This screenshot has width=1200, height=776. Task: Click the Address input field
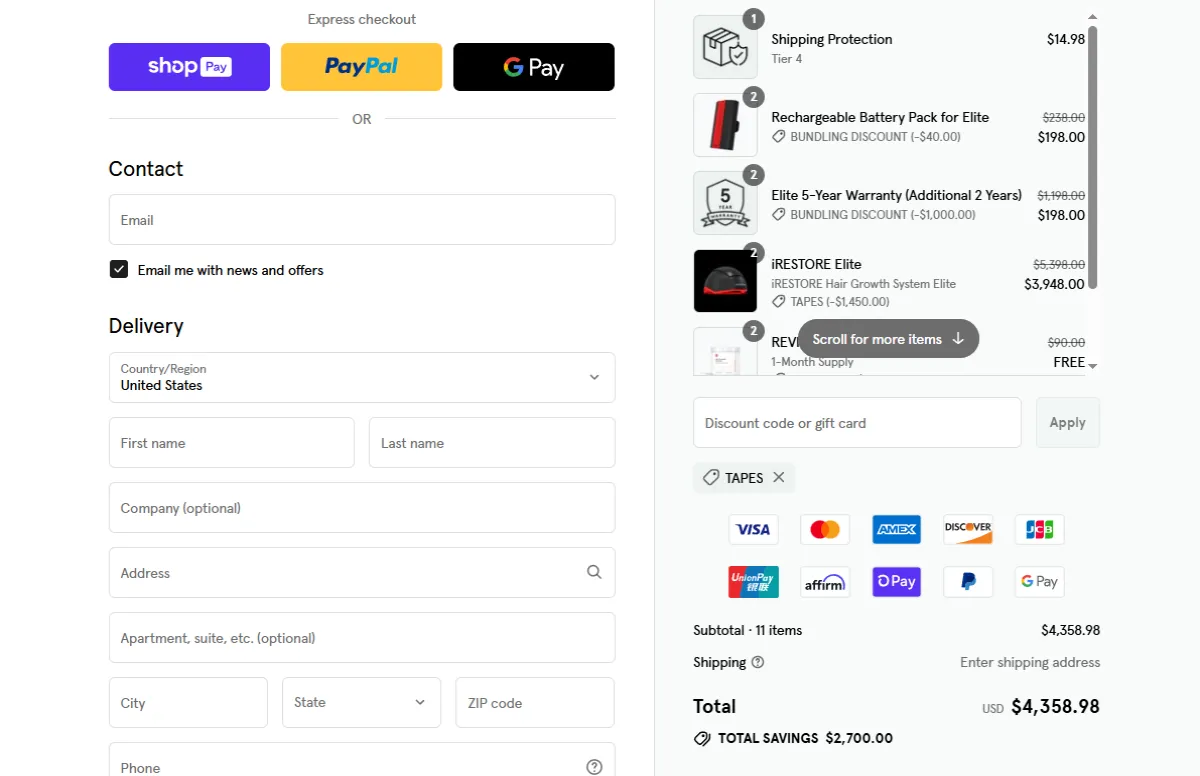(362, 573)
